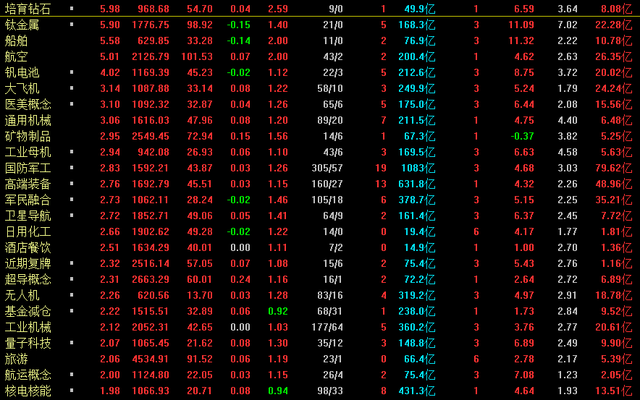Click the green 0.94 ratio for 核电核能
640x400 pixels.
coord(278,391)
